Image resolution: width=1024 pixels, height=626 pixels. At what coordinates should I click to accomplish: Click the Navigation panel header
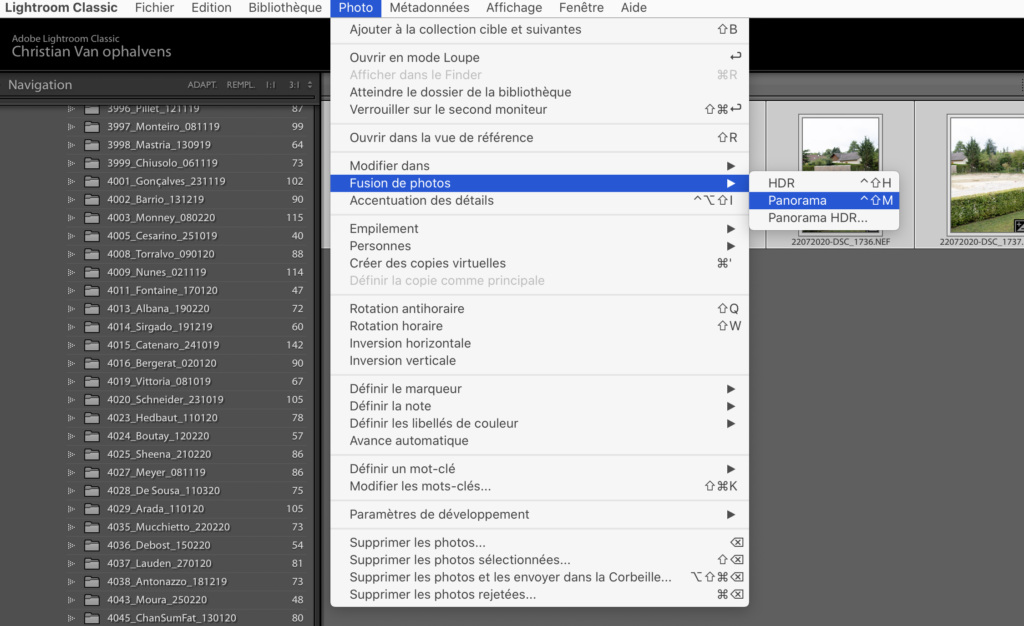[40, 85]
